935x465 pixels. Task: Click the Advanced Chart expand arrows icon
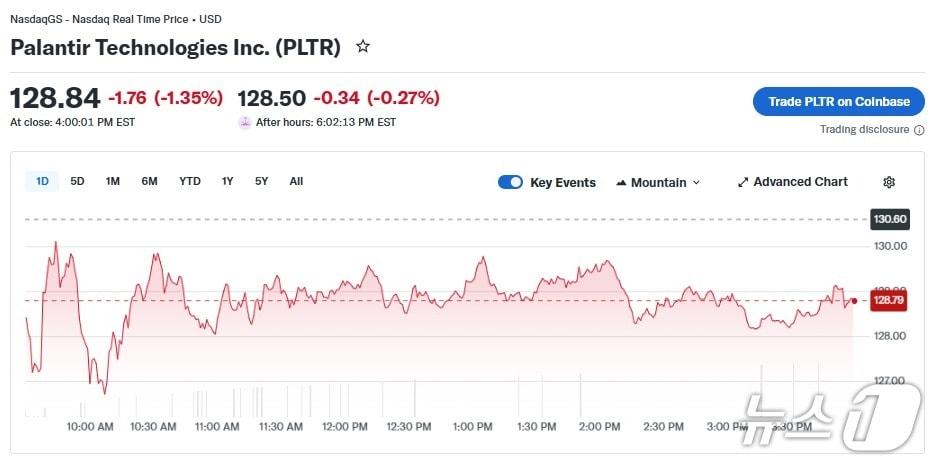[x=743, y=182]
